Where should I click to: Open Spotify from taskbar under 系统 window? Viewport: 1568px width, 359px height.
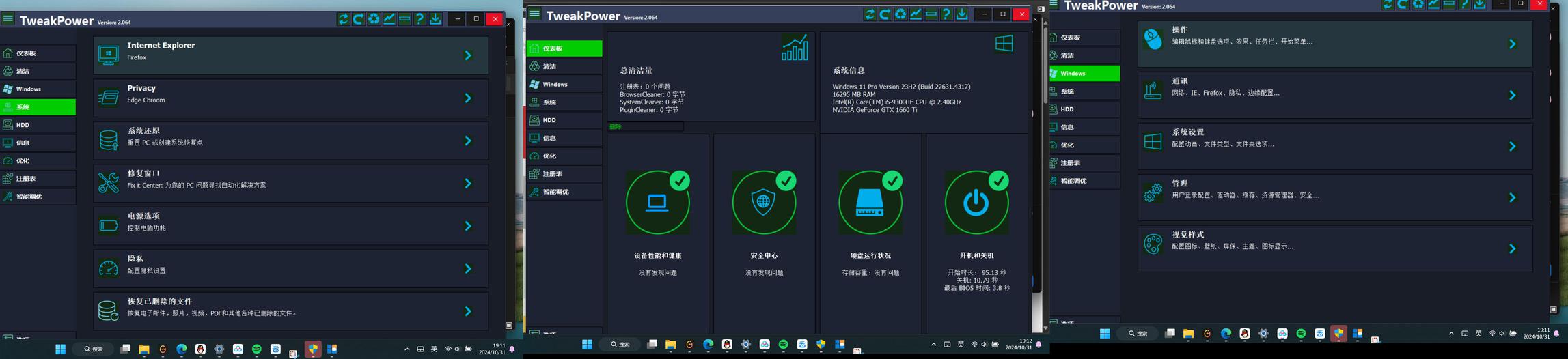pyautogui.click(x=257, y=349)
